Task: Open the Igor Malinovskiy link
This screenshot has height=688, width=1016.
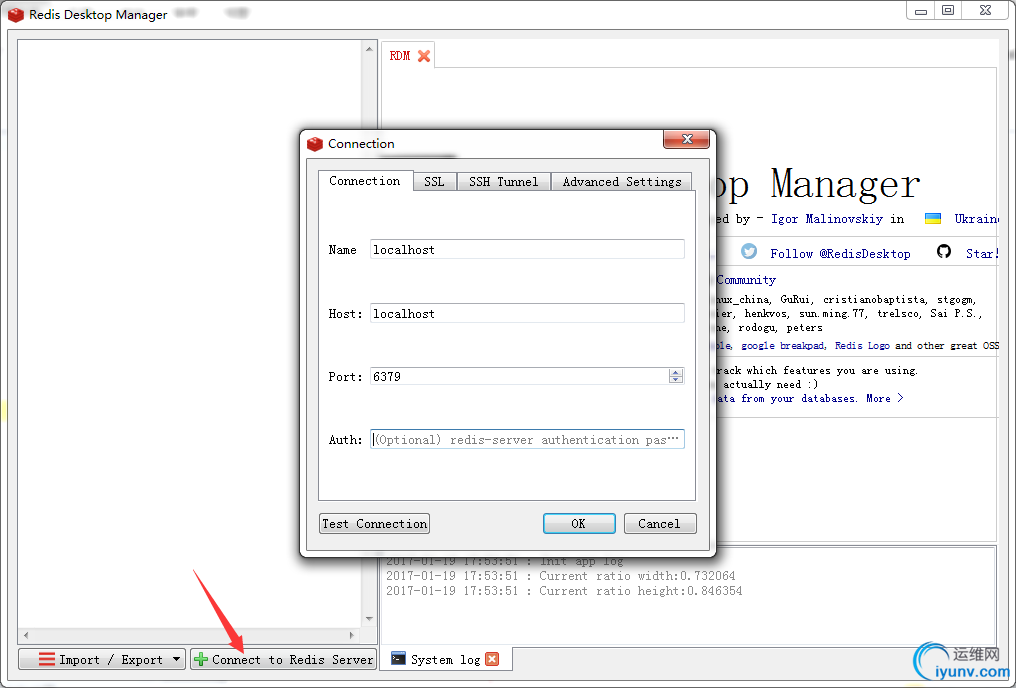Action: coord(827,219)
